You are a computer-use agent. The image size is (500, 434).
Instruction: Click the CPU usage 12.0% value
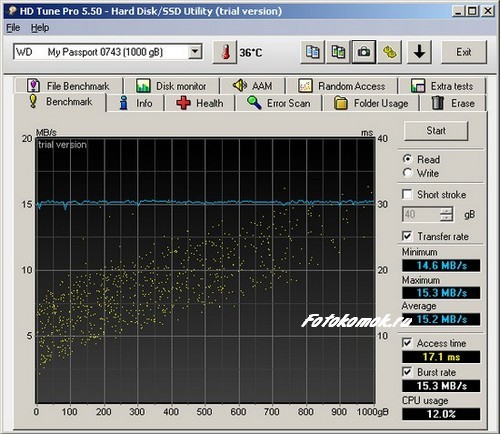[x=441, y=414]
